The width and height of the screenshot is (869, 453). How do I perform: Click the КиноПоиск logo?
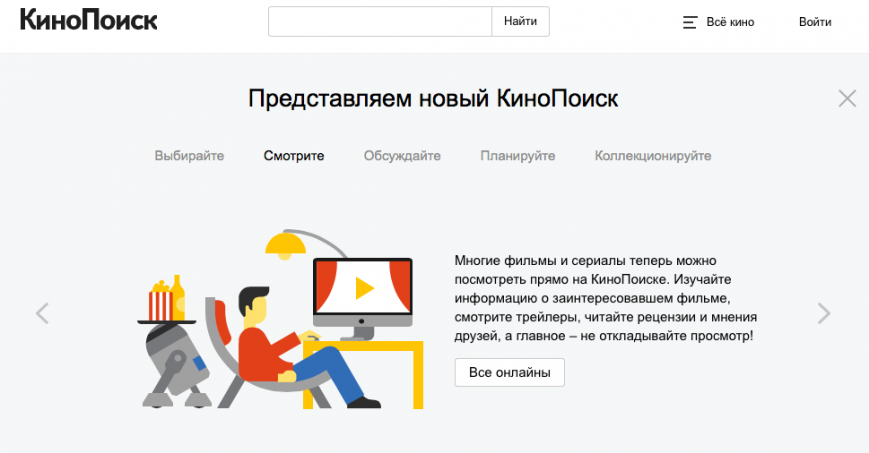(88, 21)
